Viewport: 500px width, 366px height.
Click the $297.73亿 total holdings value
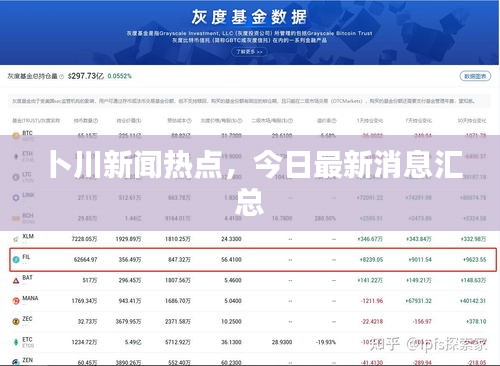86,76
